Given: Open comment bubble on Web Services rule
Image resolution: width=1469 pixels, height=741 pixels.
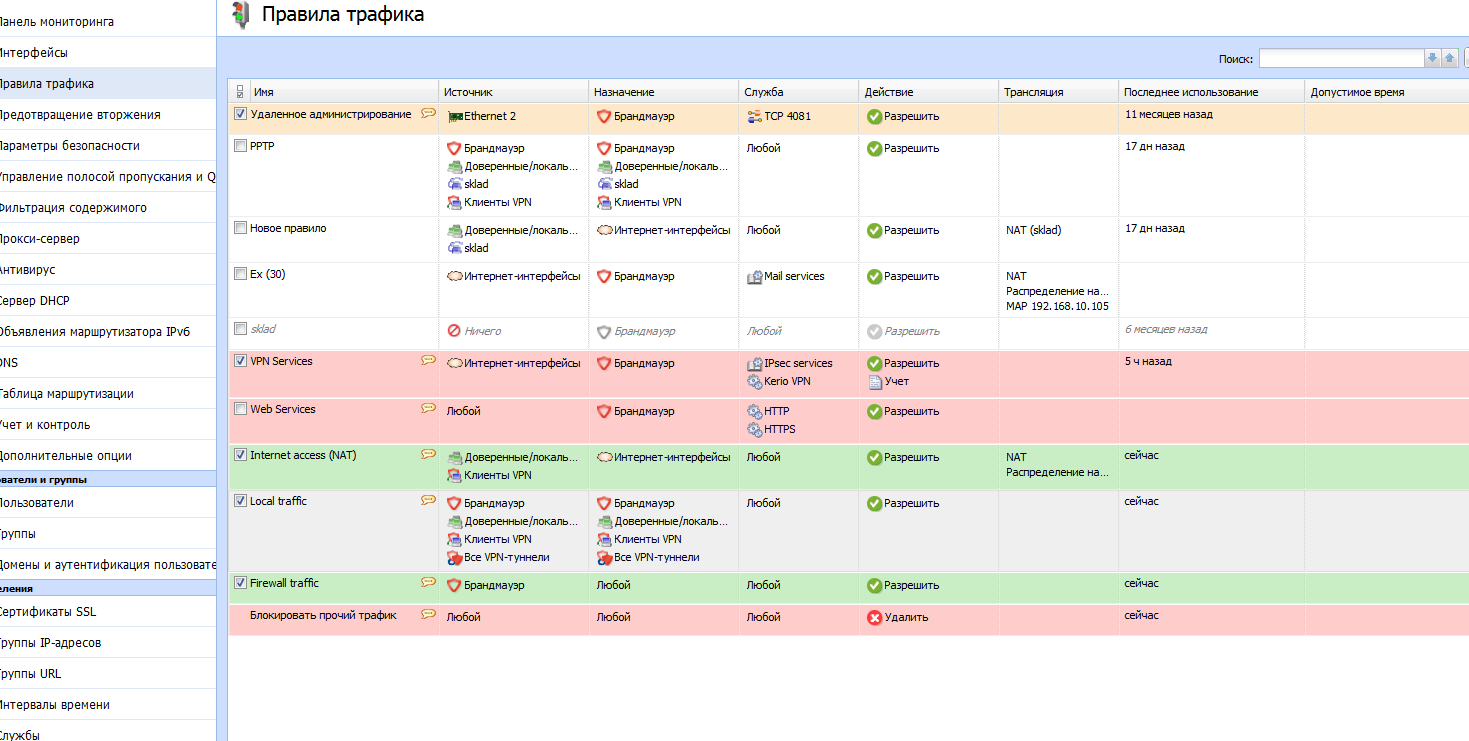Looking at the screenshot, I should click(428, 408).
